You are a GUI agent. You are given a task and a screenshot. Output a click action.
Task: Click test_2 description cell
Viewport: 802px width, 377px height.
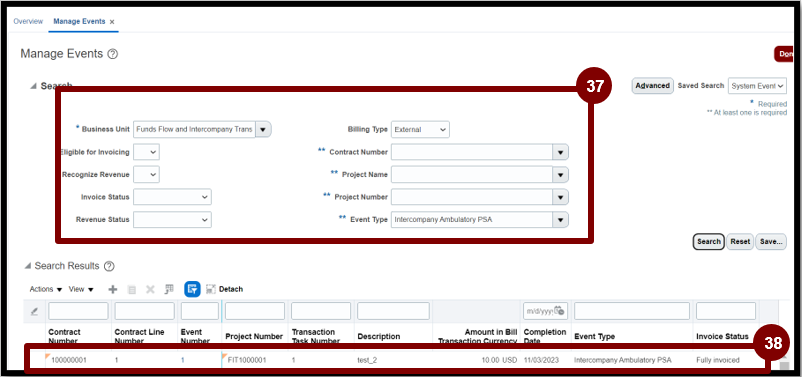[367, 360]
